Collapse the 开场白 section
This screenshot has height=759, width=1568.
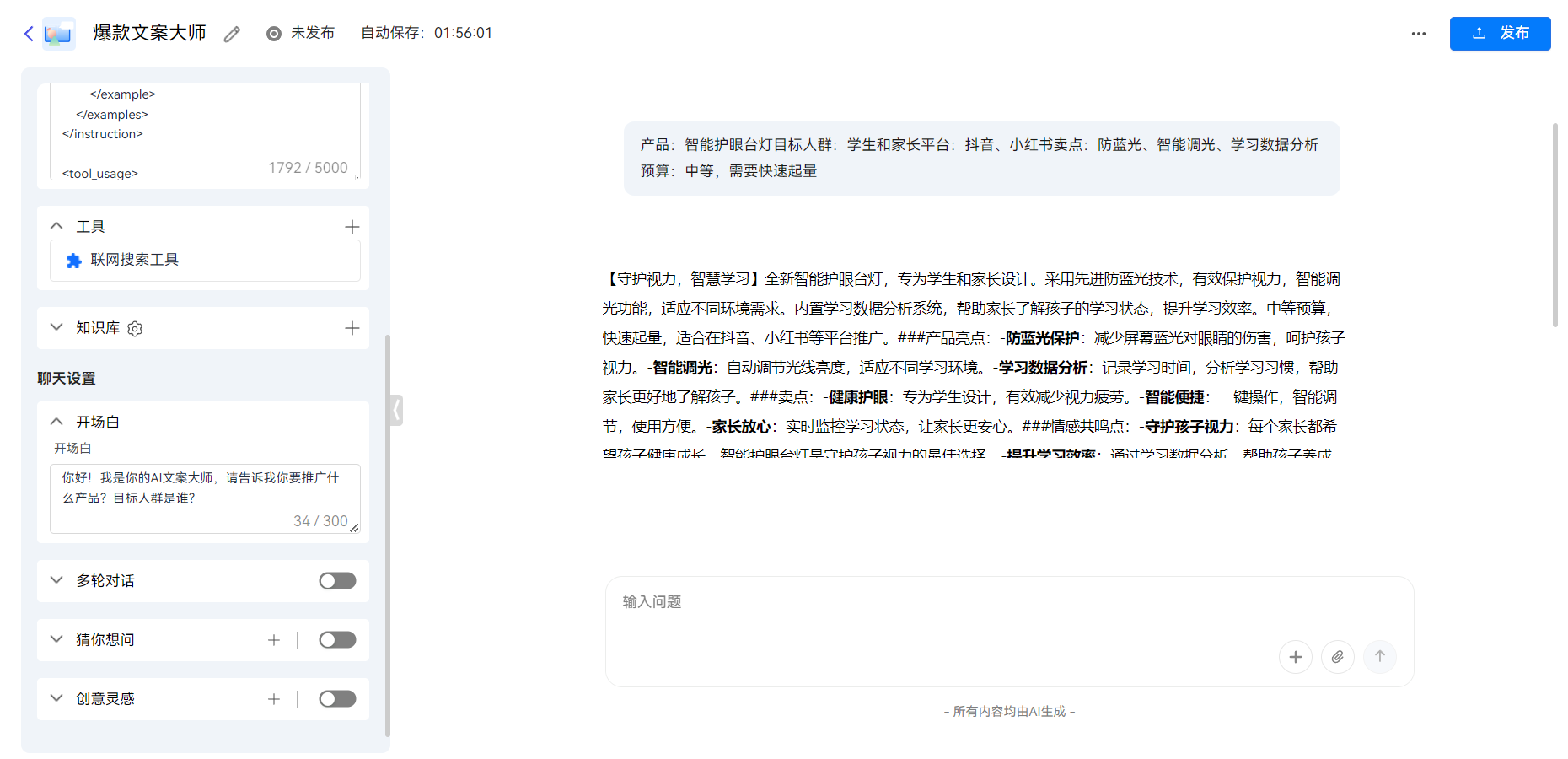click(x=56, y=421)
